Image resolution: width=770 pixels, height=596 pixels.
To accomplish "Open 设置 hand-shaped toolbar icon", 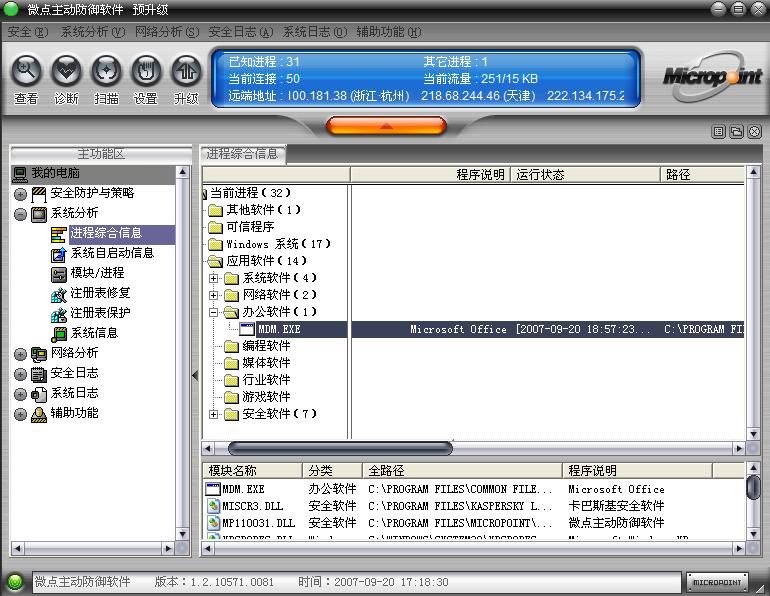I will pyautogui.click(x=146, y=71).
